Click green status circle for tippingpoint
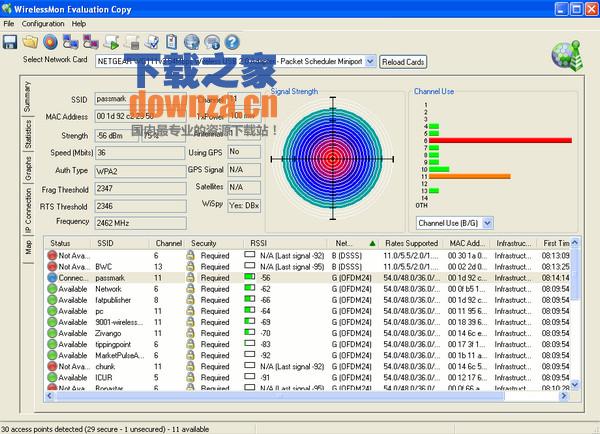 click(x=52, y=344)
